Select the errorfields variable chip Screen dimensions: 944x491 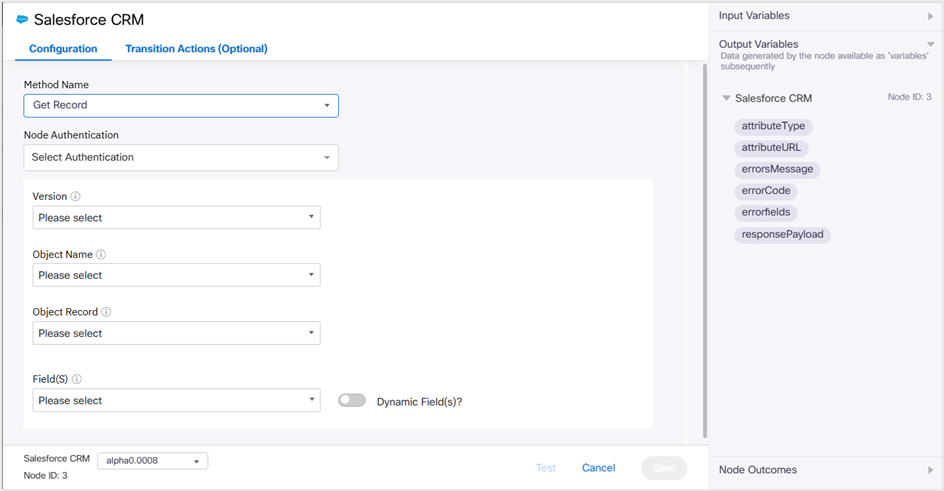766,213
